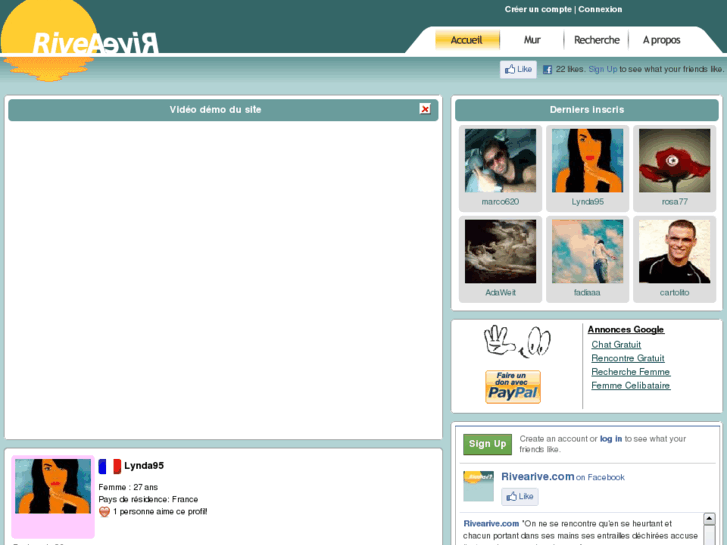Click the Annonces Google heading link
The width and height of the screenshot is (727, 545).
tap(626, 329)
